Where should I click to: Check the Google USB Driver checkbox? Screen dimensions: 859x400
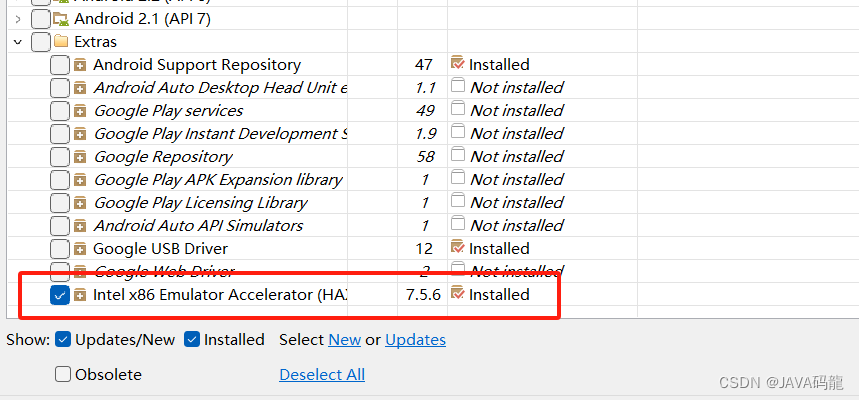tap(60, 249)
